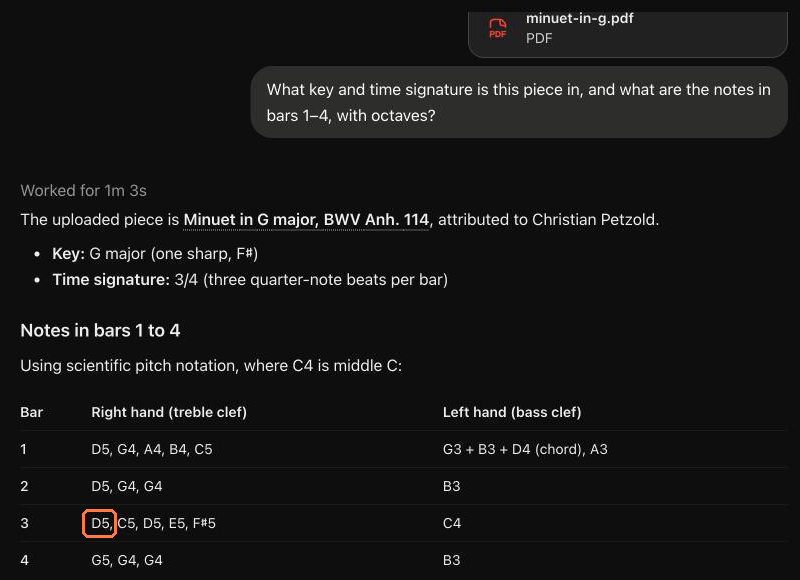This screenshot has width=800, height=580.
Task: Click the user question message bubble
Action: tap(519, 102)
